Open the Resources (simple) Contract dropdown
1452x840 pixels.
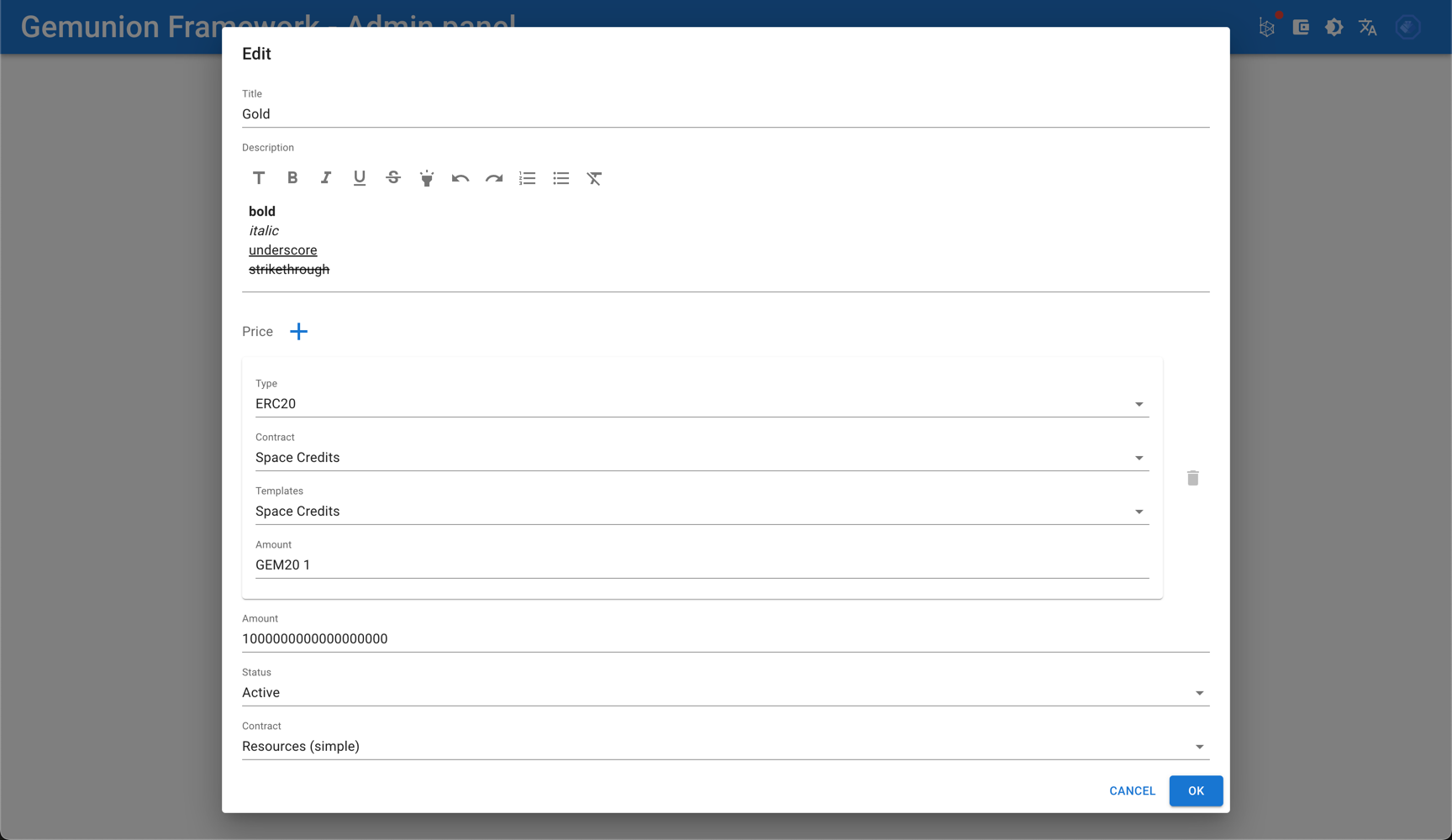tap(726, 747)
